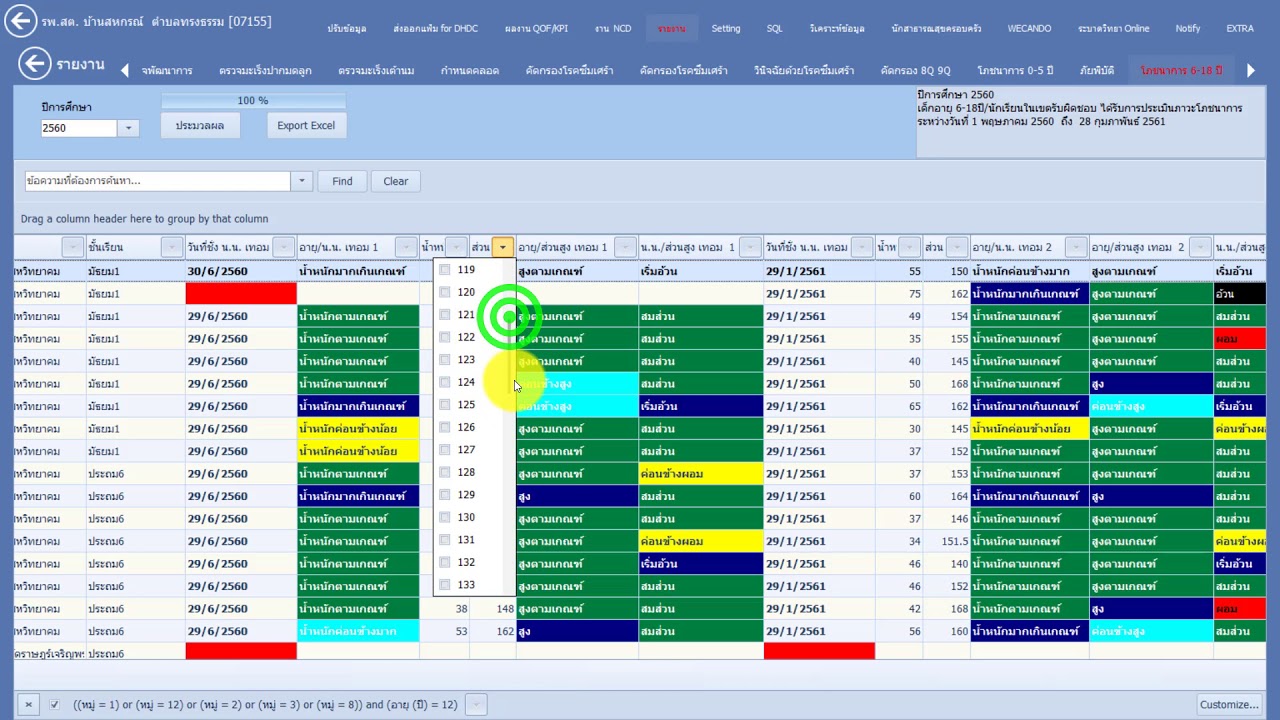The image size is (1280, 720).
Task: Open the filter button on อายุ/น.น. เทอม 2 column
Action: [x=1076, y=247]
